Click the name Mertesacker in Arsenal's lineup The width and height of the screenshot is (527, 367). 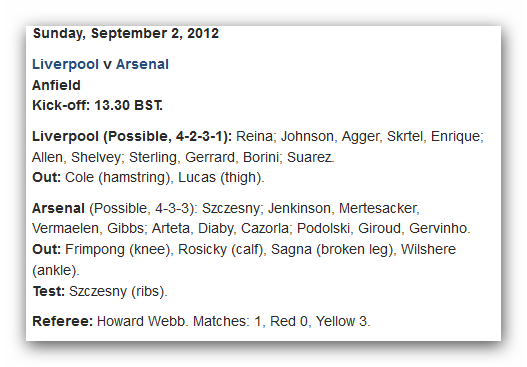coord(379,208)
